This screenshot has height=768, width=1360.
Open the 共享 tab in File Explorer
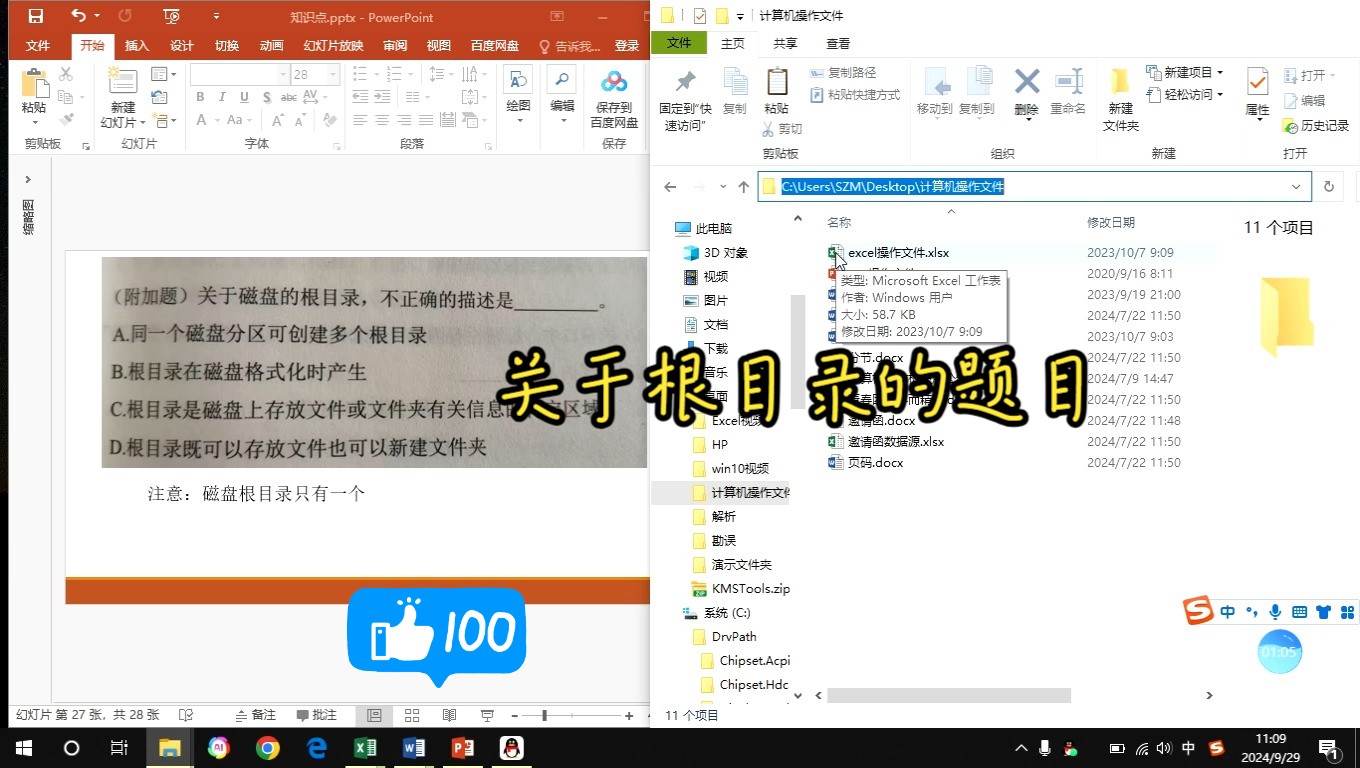(x=784, y=43)
